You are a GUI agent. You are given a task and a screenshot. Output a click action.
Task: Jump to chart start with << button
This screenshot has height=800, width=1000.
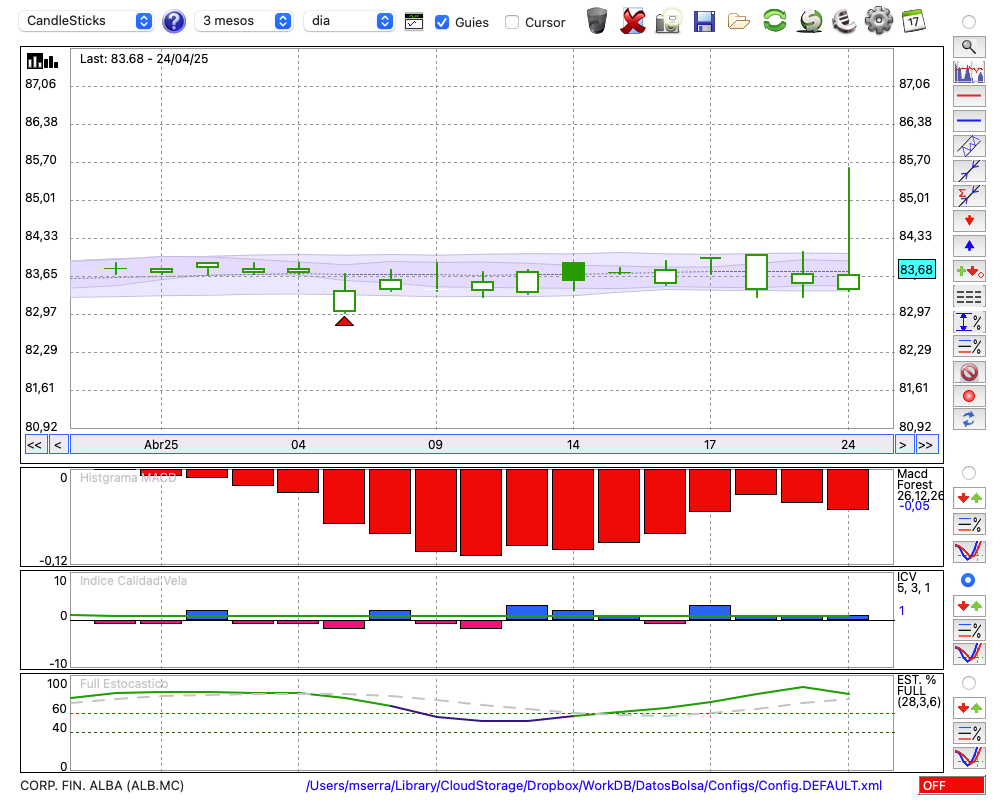pos(34,445)
